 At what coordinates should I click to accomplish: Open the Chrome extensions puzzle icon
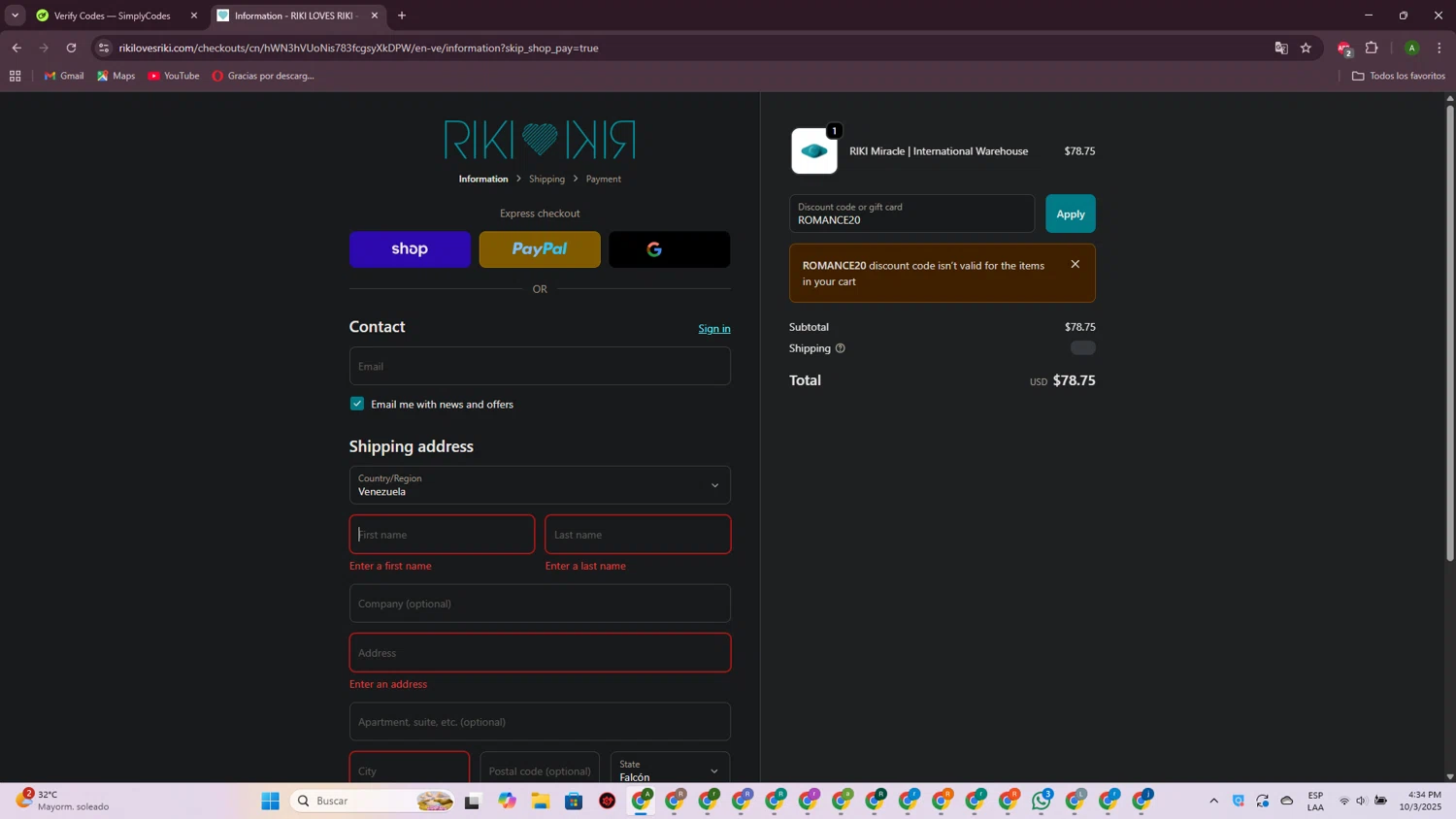1372,48
